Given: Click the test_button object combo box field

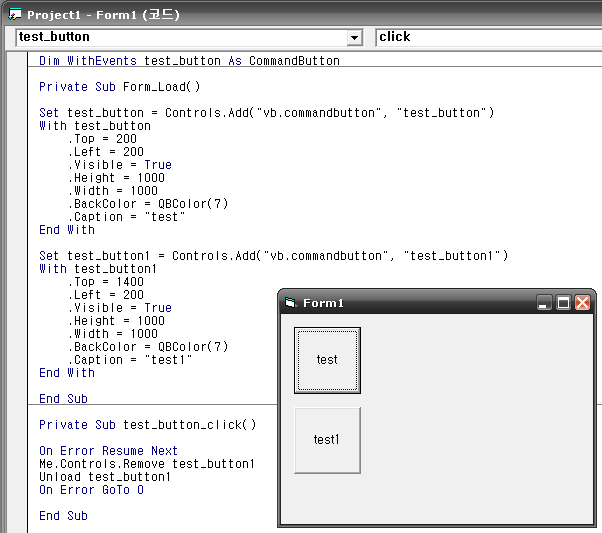Looking at the screenshot, I should pyautogui.click(x=189, y=37).
